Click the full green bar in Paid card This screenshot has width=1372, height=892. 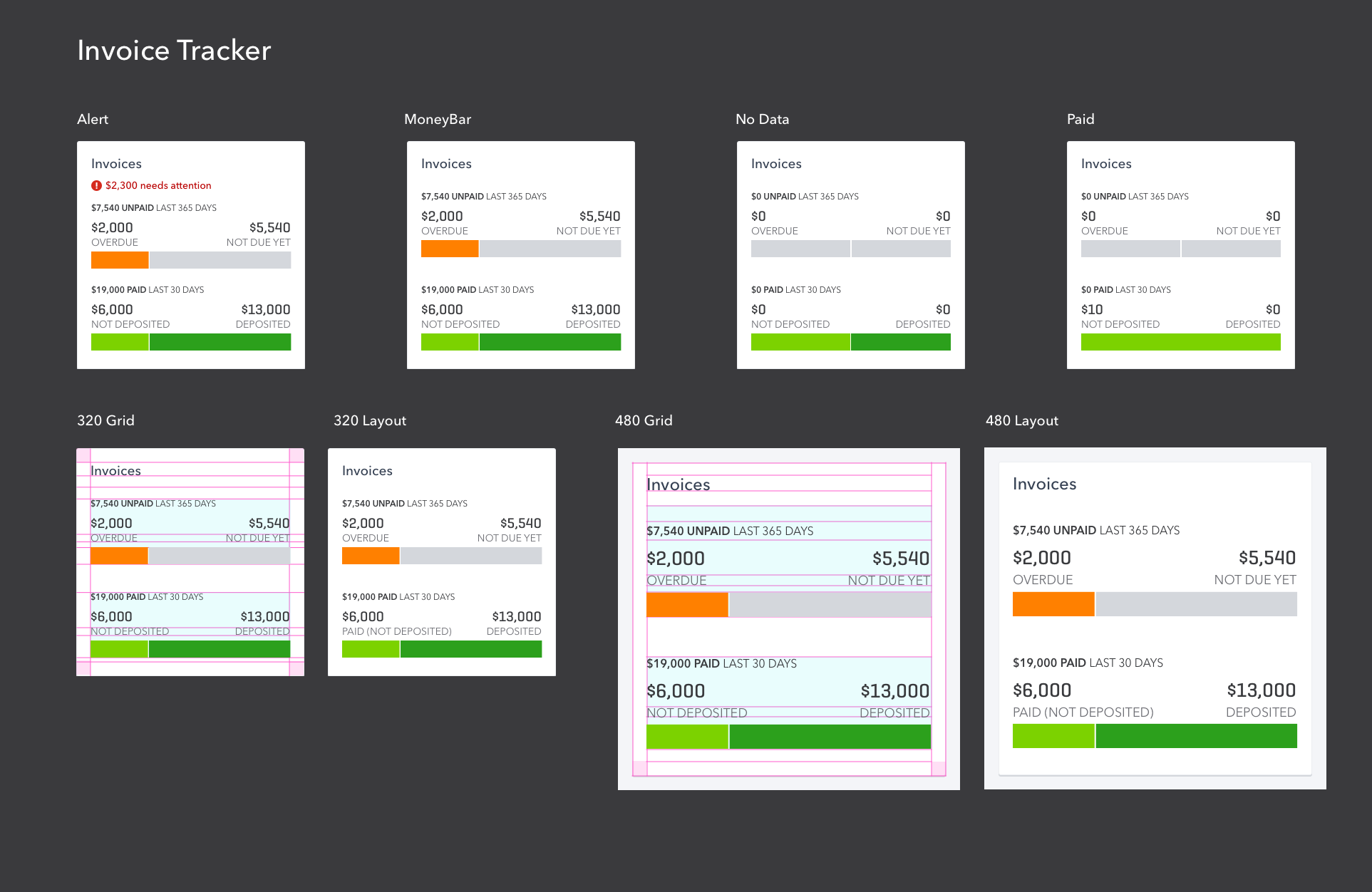[x=1180, y=342]
